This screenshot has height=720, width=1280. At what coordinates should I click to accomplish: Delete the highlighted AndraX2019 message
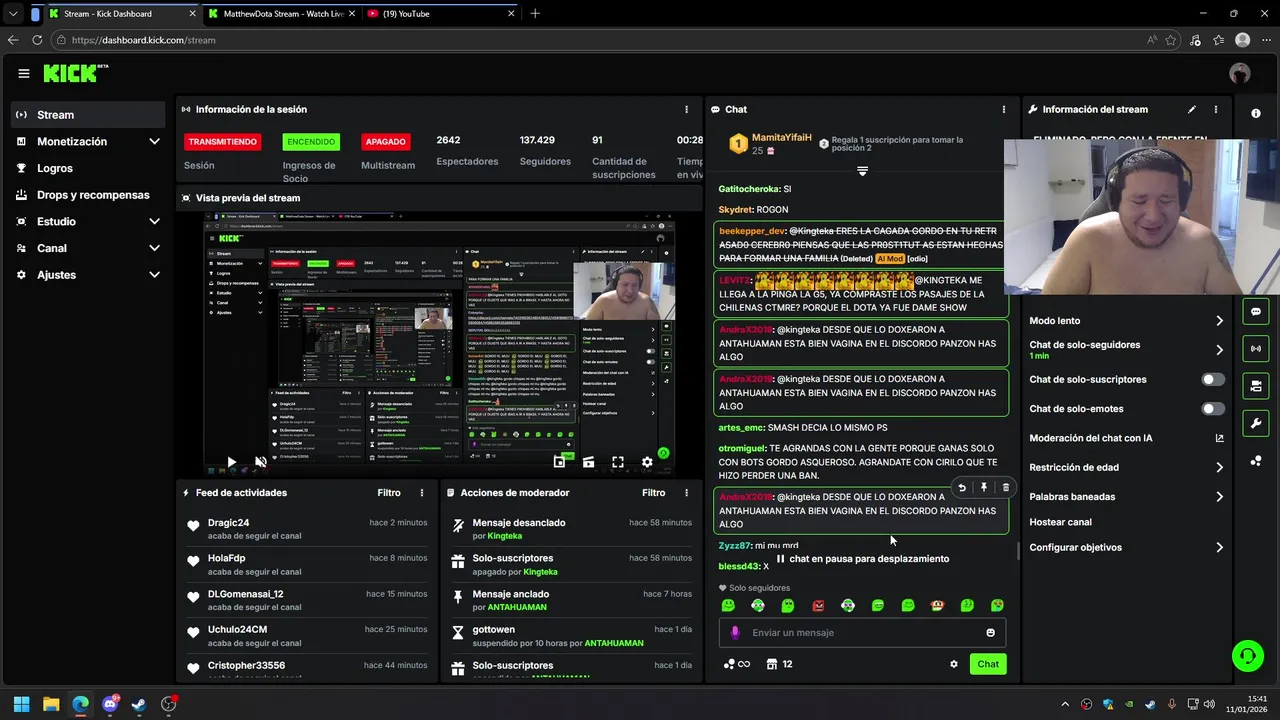pyautogui.click(x=1005, y=488)
